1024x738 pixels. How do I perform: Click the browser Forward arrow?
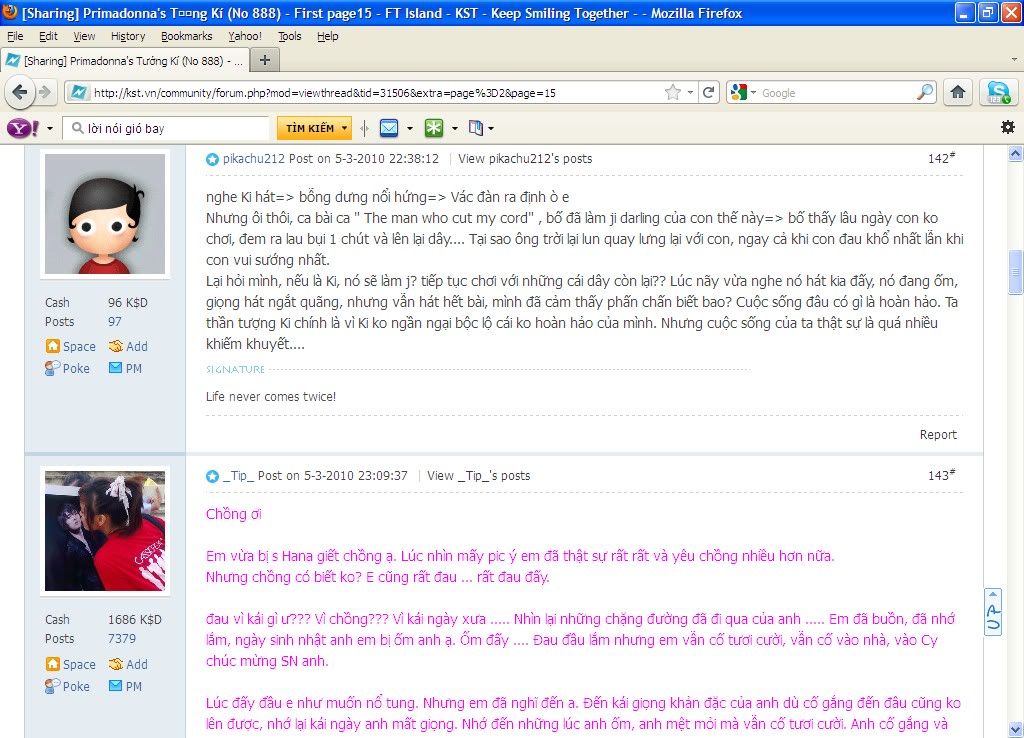click(x=44, y=92)
